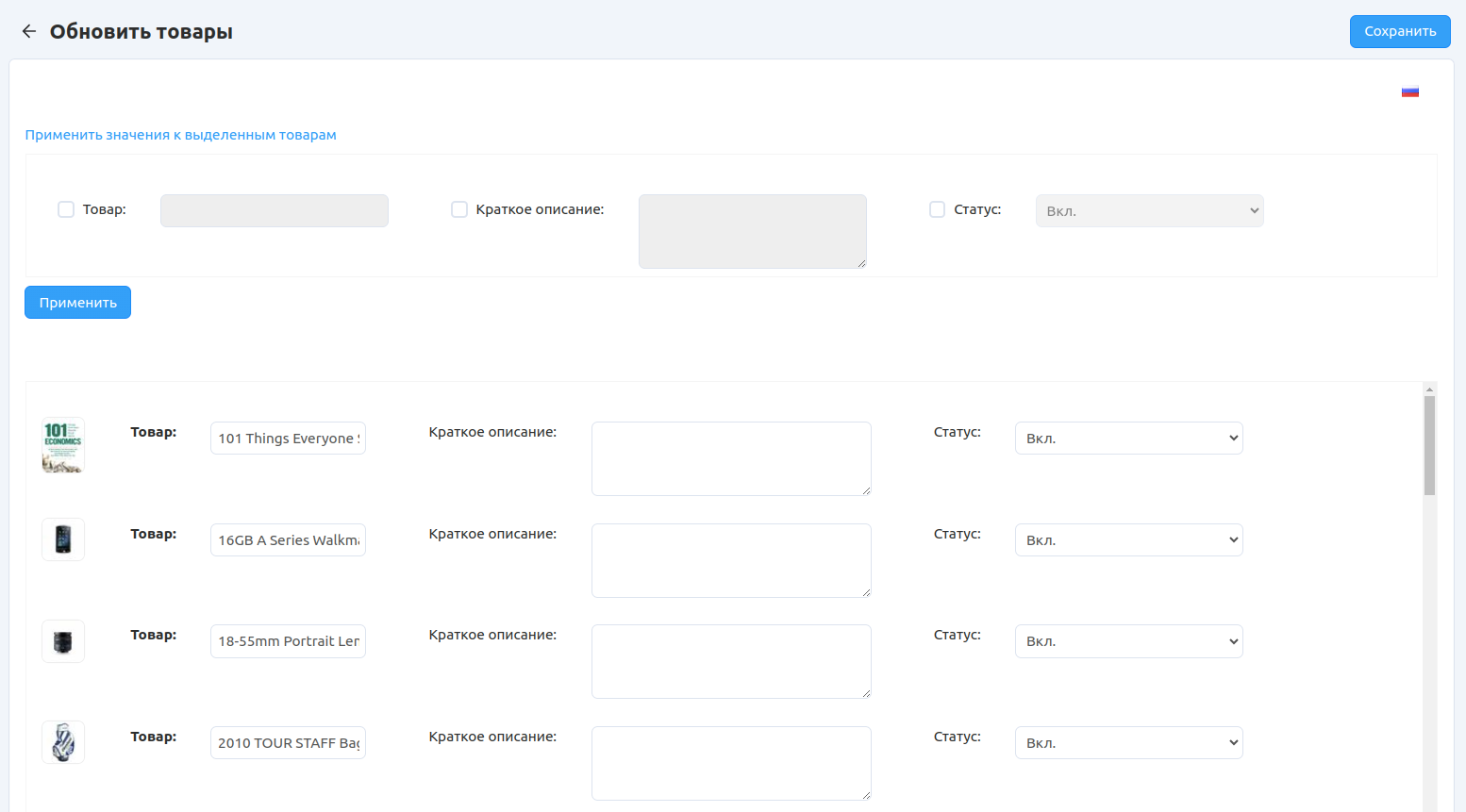Open status dropdown for 2010 TOUR STAFF Bag

(1128, 743)
